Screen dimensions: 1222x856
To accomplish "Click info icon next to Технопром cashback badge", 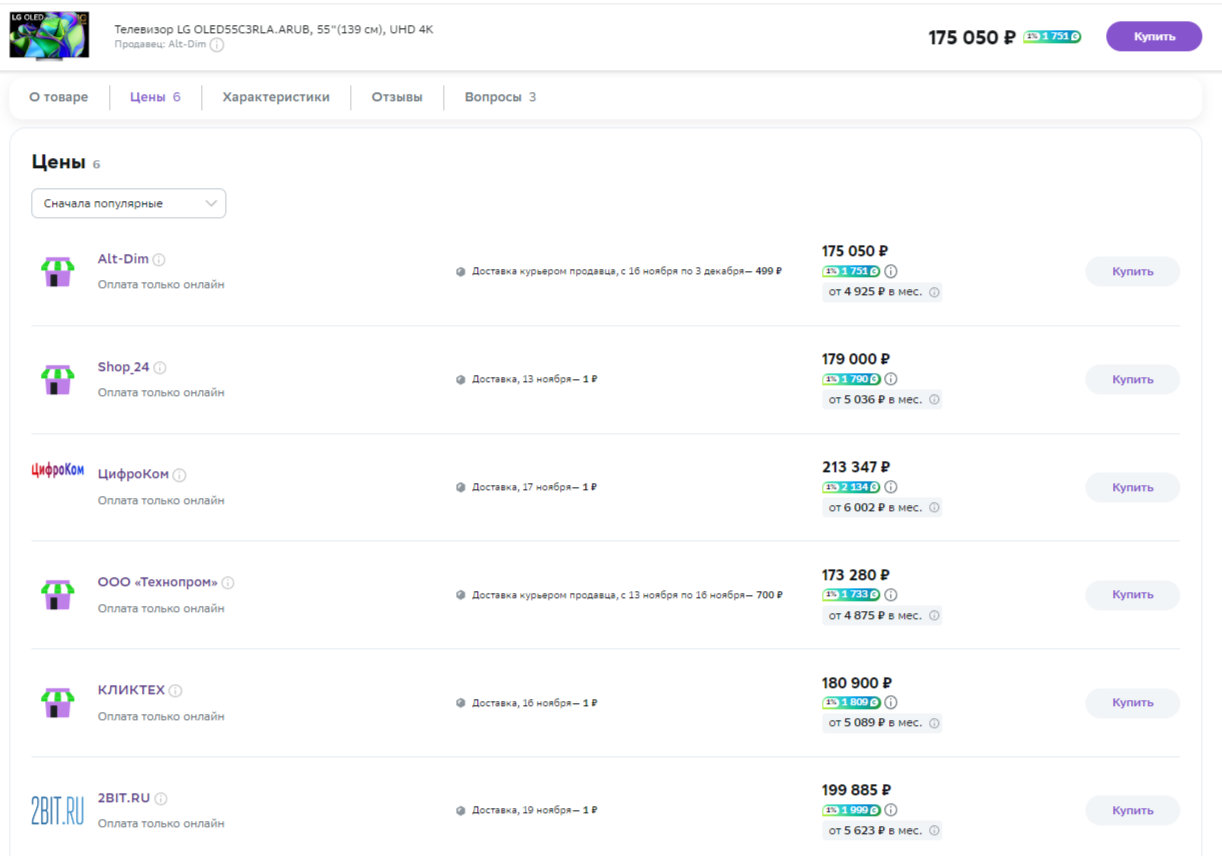I will point(891,594).
